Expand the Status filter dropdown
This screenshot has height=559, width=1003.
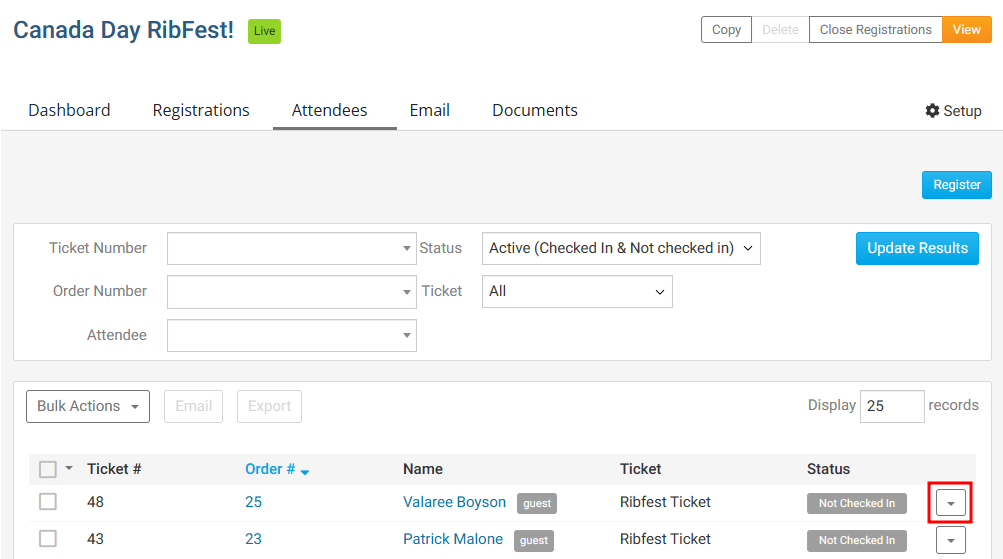click(x=620, y=248)
